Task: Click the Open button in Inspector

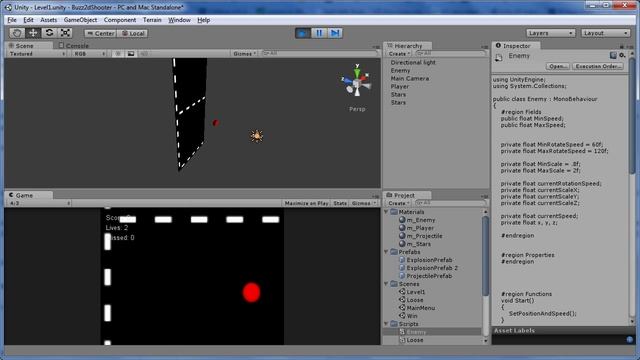Action: coord(558,66)
